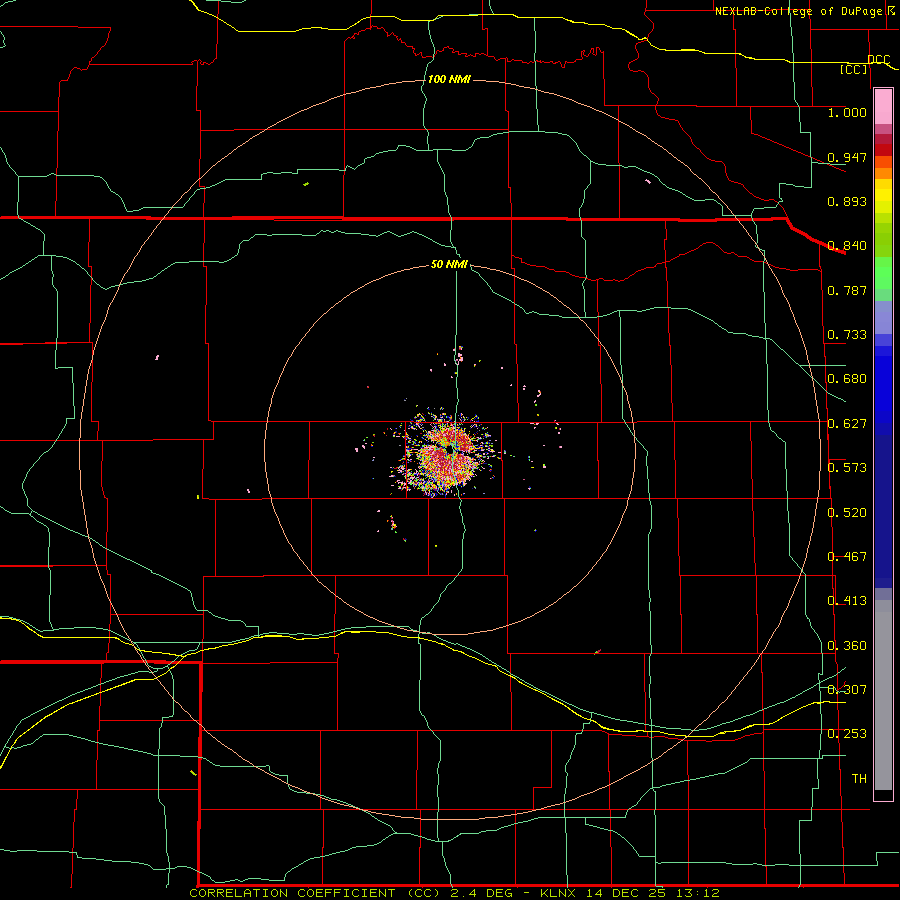Click the 0.520 color scale label
The width and height of the screenshot is (900, 900).
(847, 513)
